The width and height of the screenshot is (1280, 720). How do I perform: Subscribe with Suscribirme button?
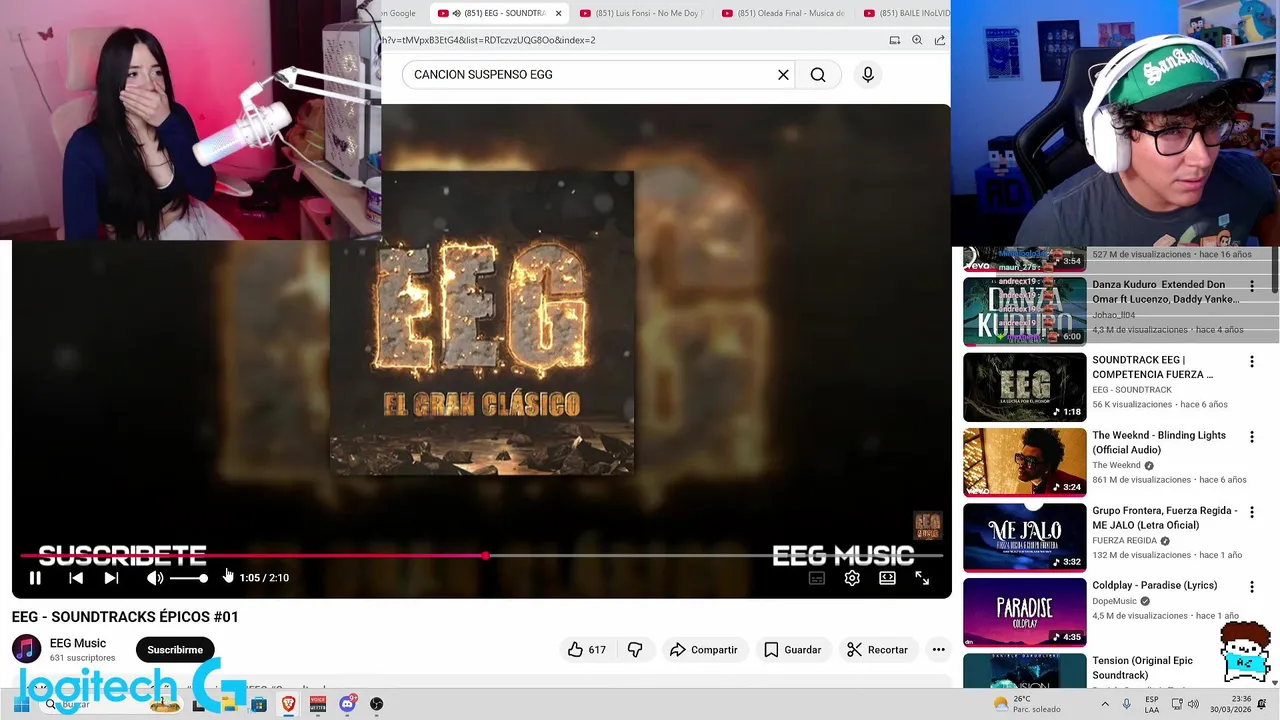175,650
